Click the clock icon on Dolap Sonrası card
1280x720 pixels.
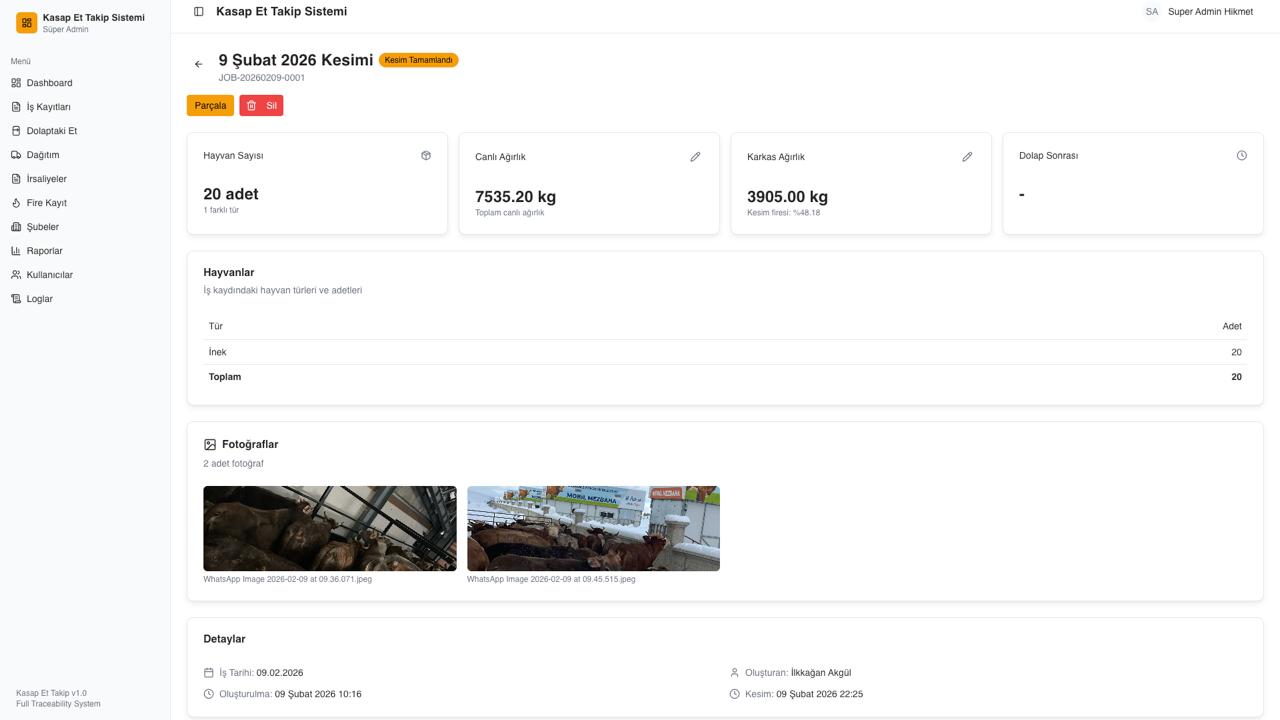pyautogui.click(x=1241, y=156)
